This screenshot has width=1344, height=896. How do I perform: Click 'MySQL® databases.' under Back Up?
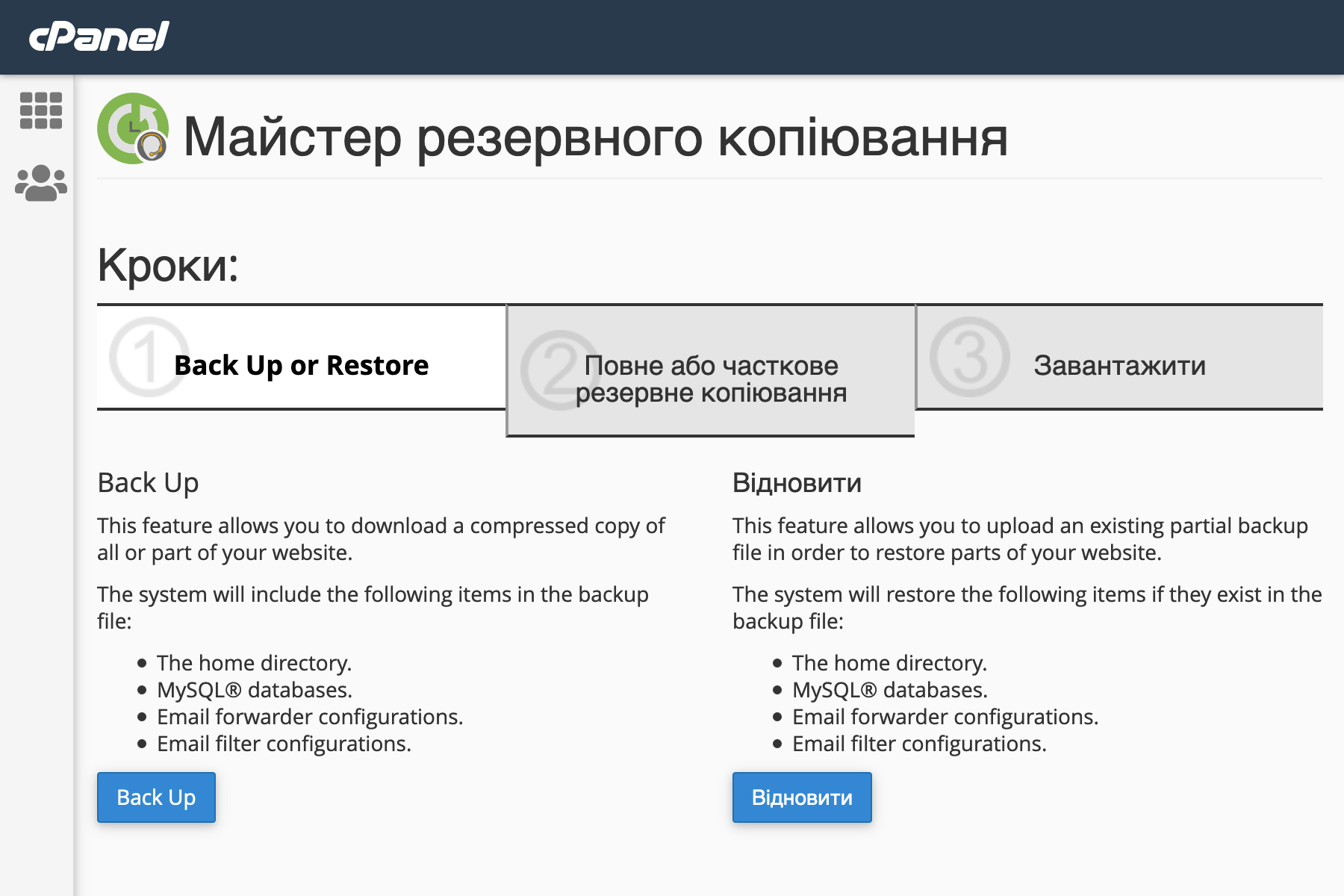click(x=254, y=690)
